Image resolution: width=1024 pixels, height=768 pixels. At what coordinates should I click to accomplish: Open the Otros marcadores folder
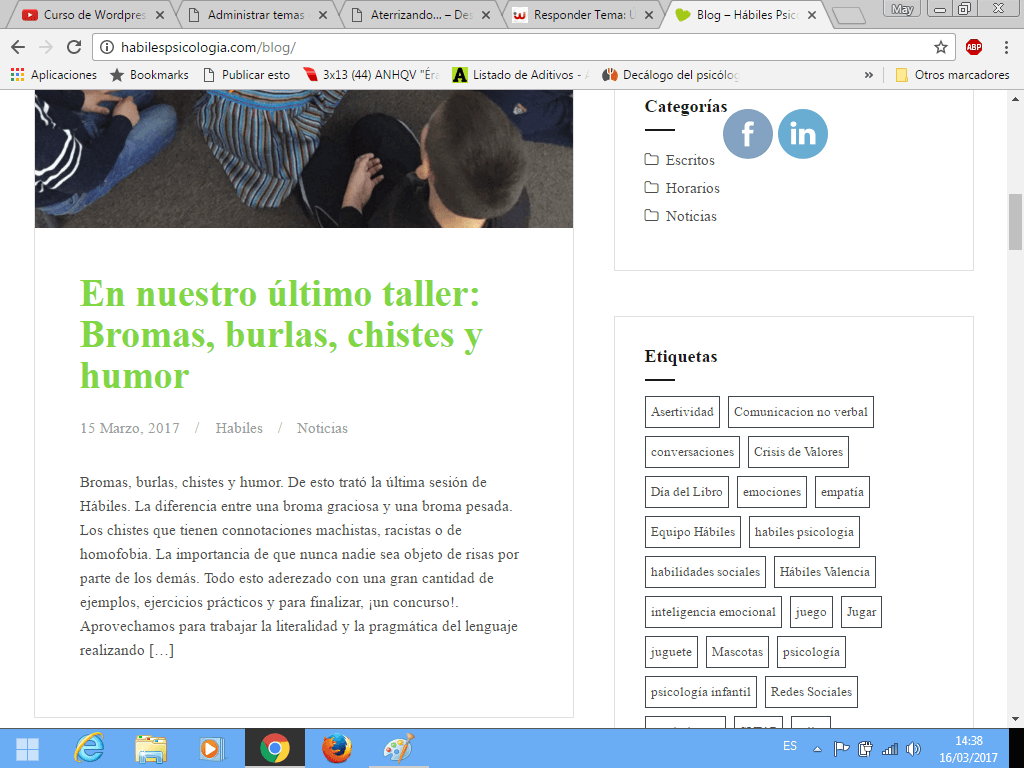click(952, 75)
